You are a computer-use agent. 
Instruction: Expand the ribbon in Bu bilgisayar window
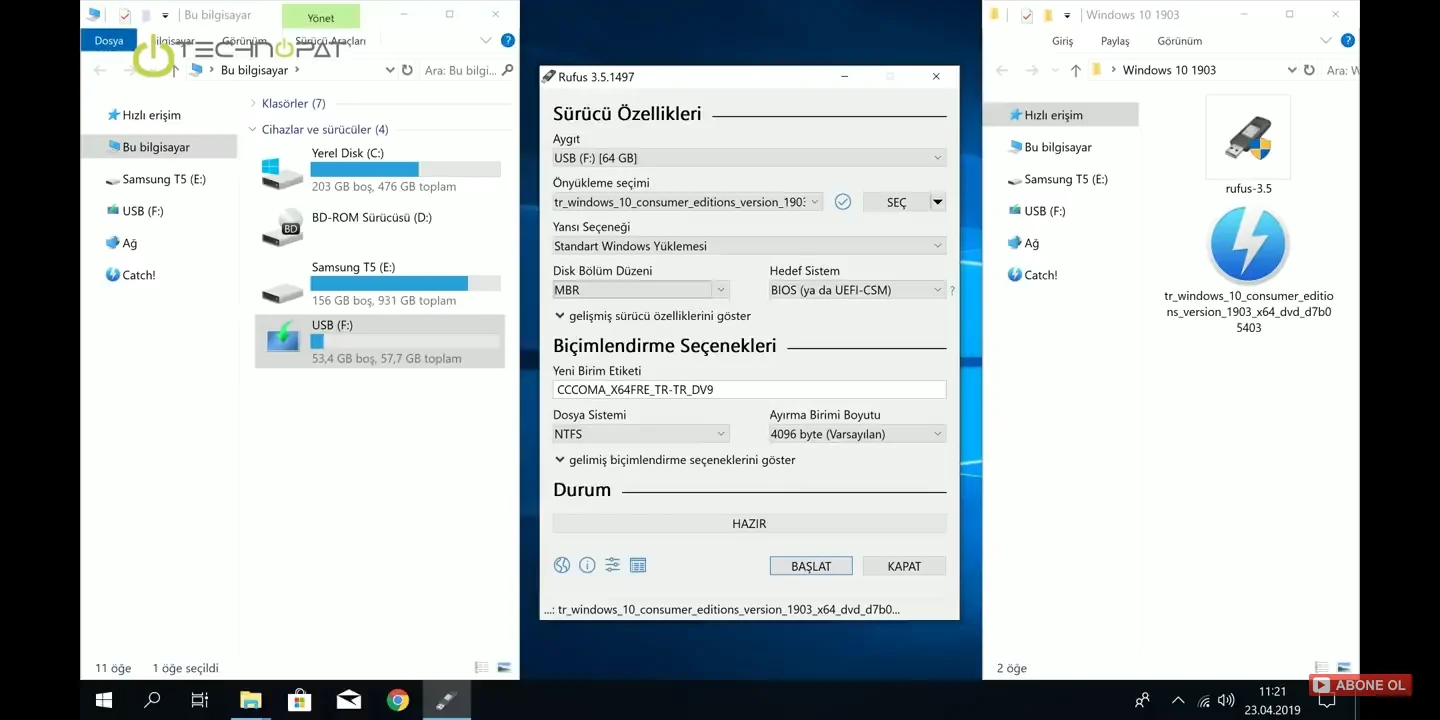click(486, 41)
